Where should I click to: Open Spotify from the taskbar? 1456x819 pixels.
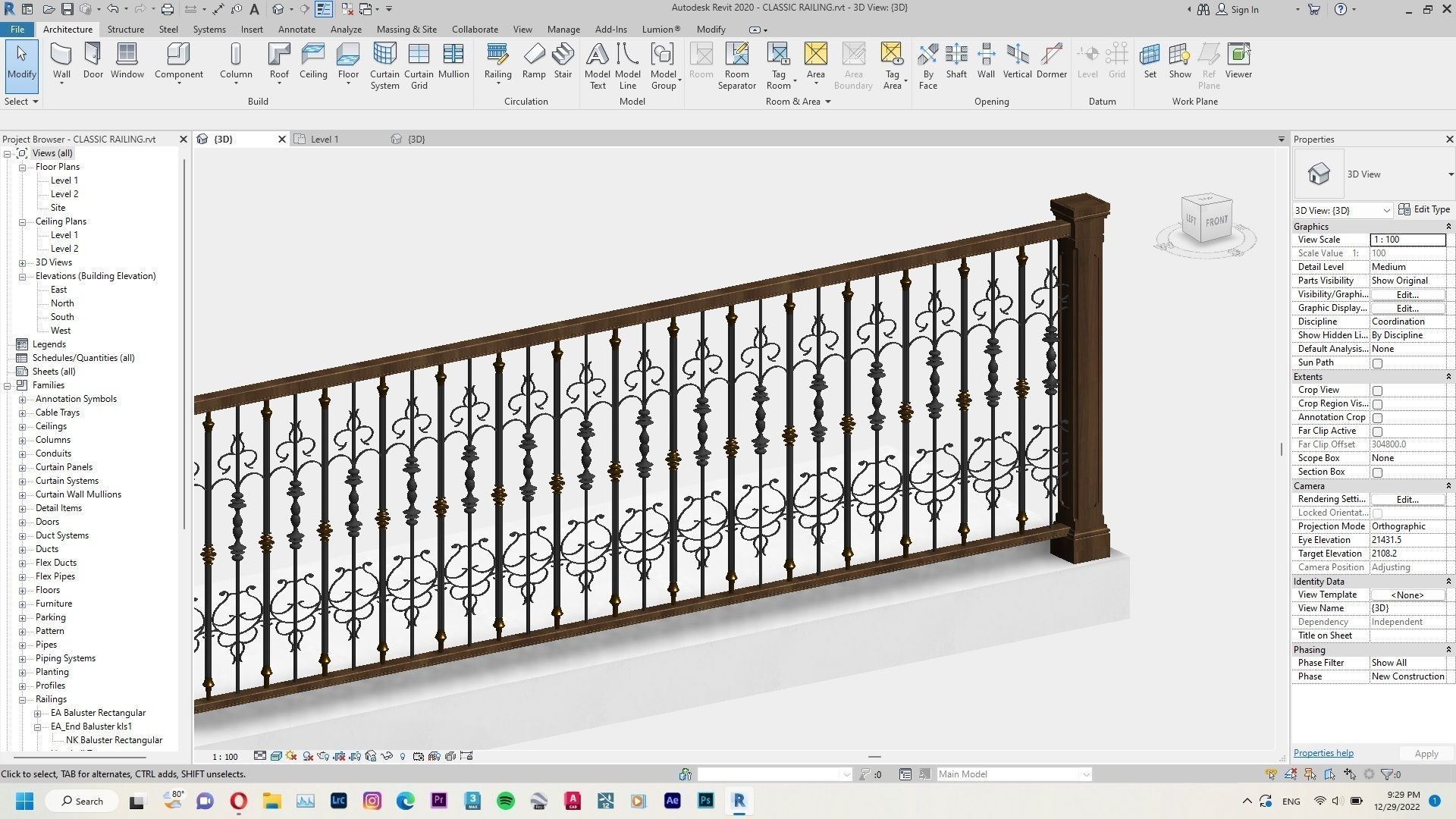click(x=506, y=801)
